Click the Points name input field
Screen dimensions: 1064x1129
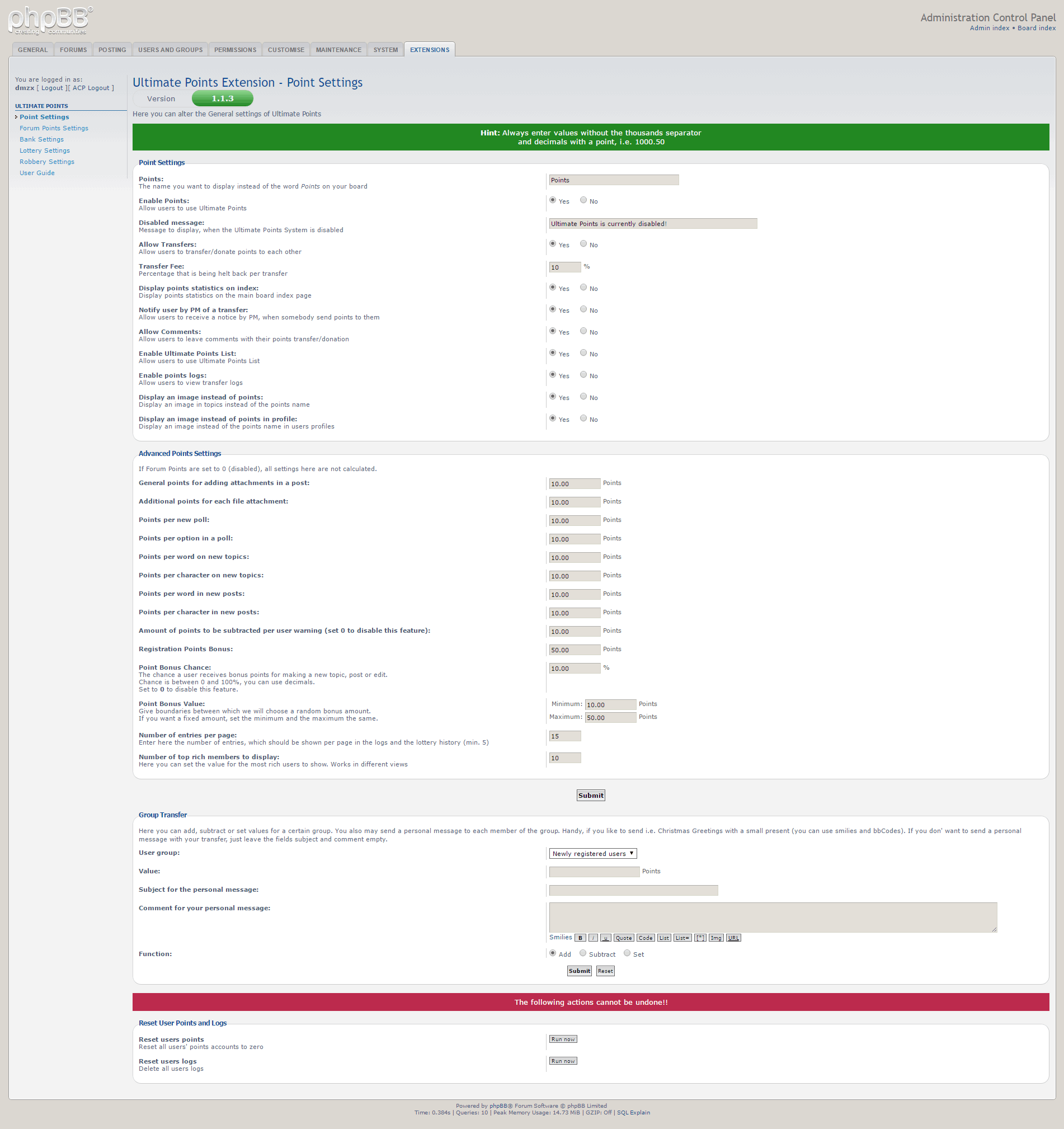[x=614, y=180]
